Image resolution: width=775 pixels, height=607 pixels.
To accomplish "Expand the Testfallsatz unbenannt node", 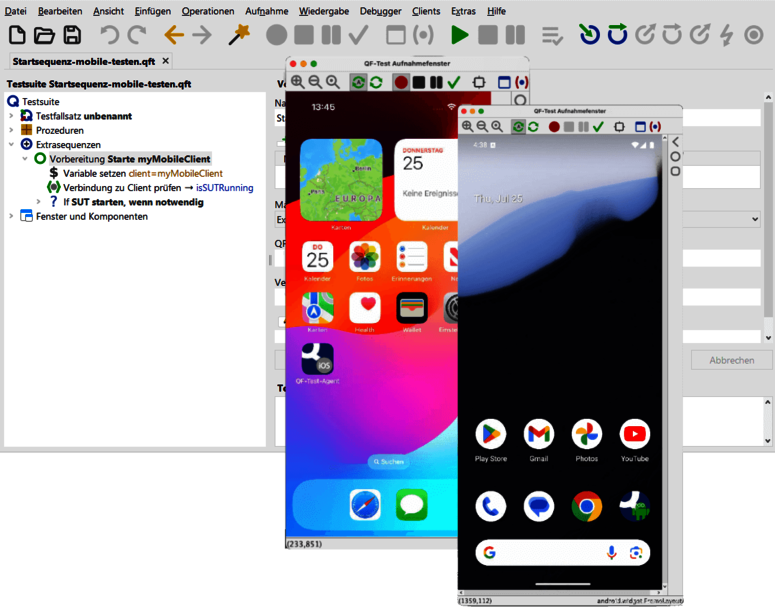I will pos(11,116).
